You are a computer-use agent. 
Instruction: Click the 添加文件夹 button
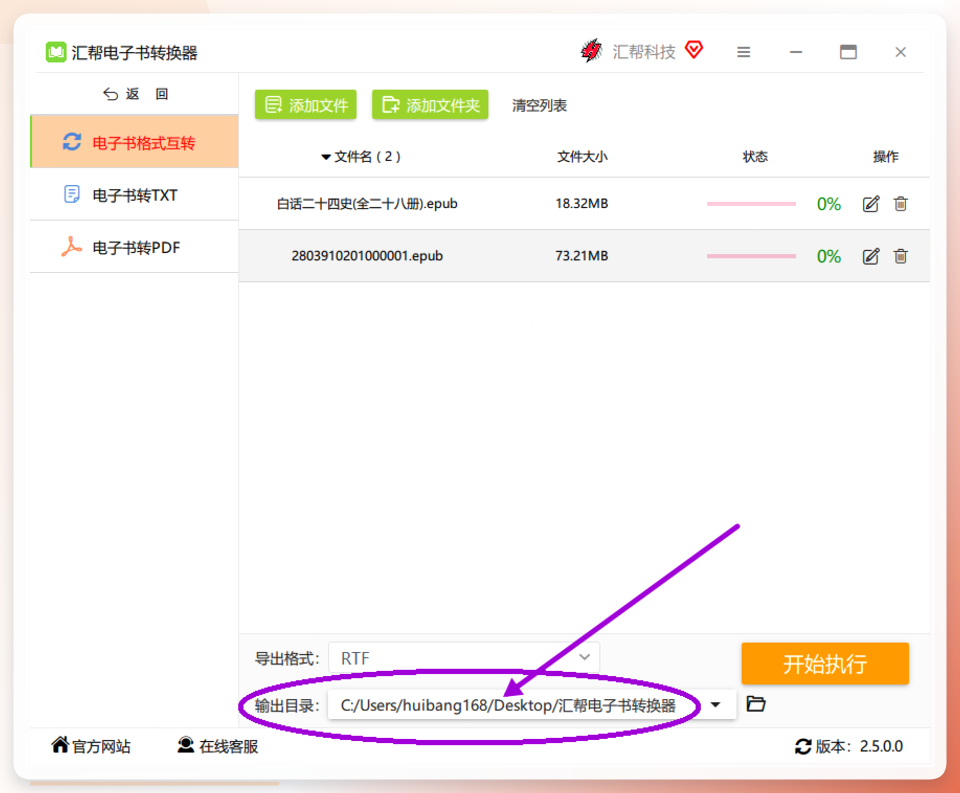tap(430, 105)
